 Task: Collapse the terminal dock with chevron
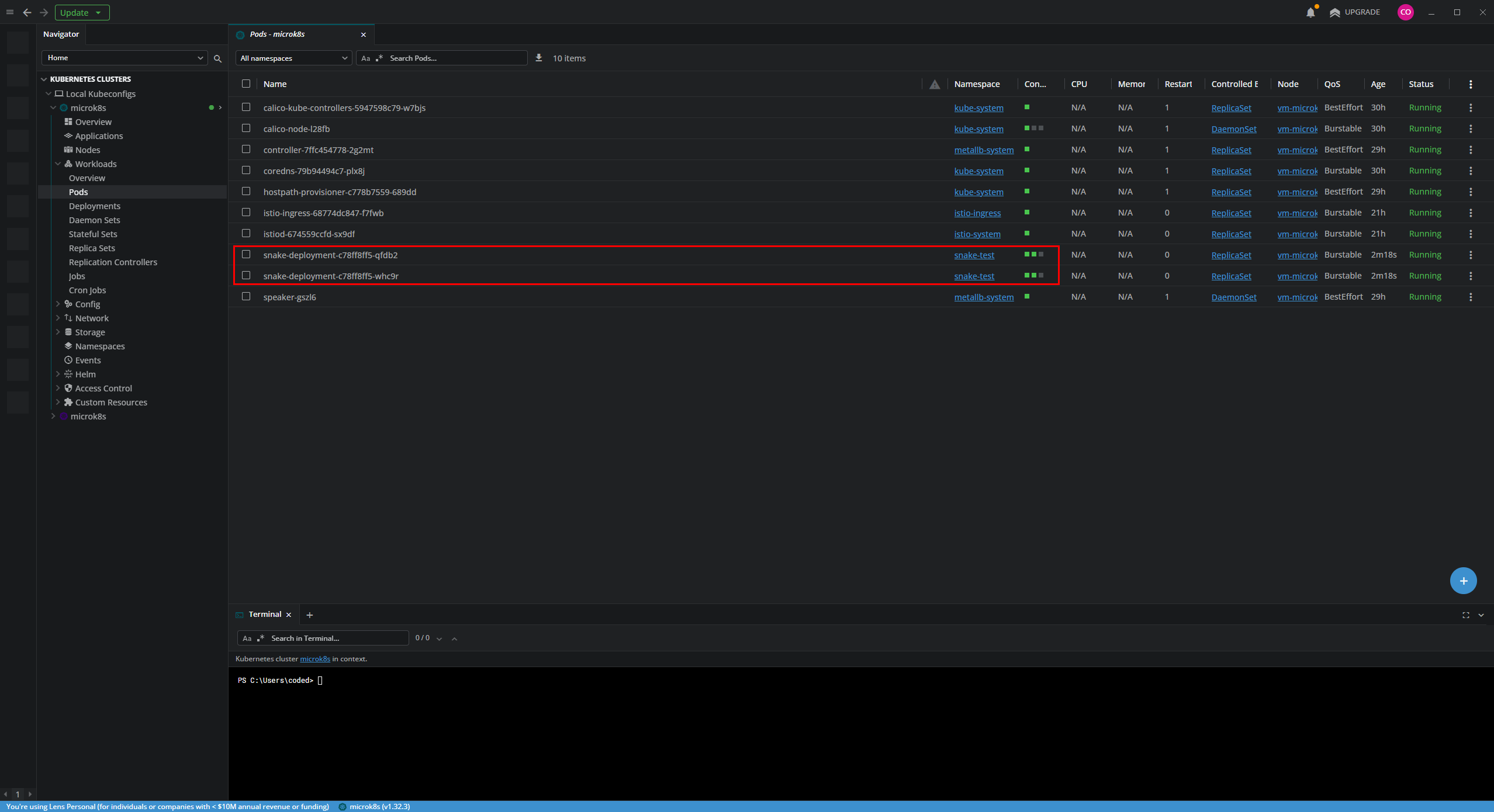1481,615
